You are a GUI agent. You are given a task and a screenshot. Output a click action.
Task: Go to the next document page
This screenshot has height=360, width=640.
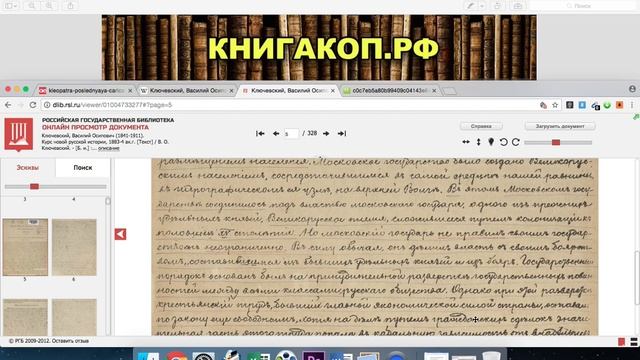pyautogui.click(x=326, y=133)
